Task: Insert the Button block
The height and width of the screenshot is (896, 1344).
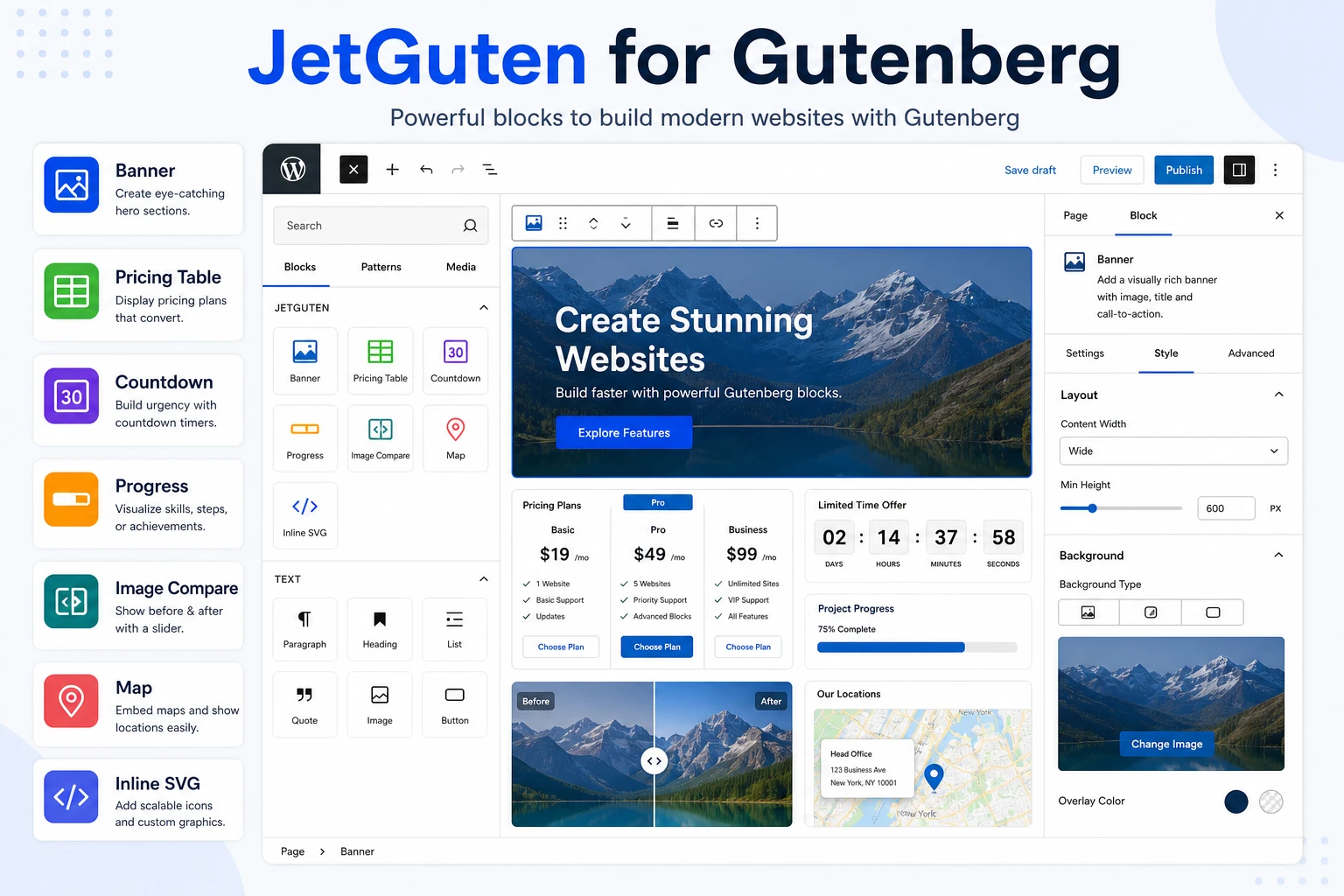Action: point(454,704)
